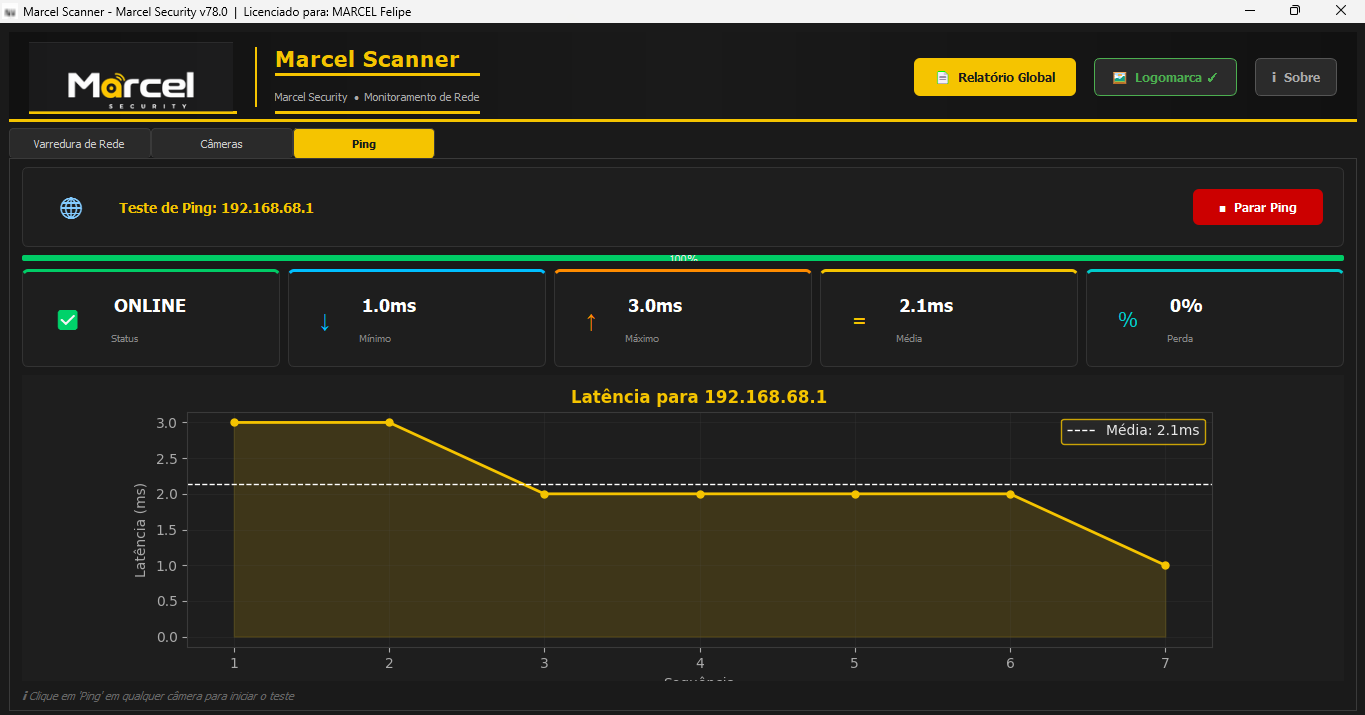Click the globe icon beside Teste de Ping
This screenshot has width=1365, height=715.
coord(71,208)
